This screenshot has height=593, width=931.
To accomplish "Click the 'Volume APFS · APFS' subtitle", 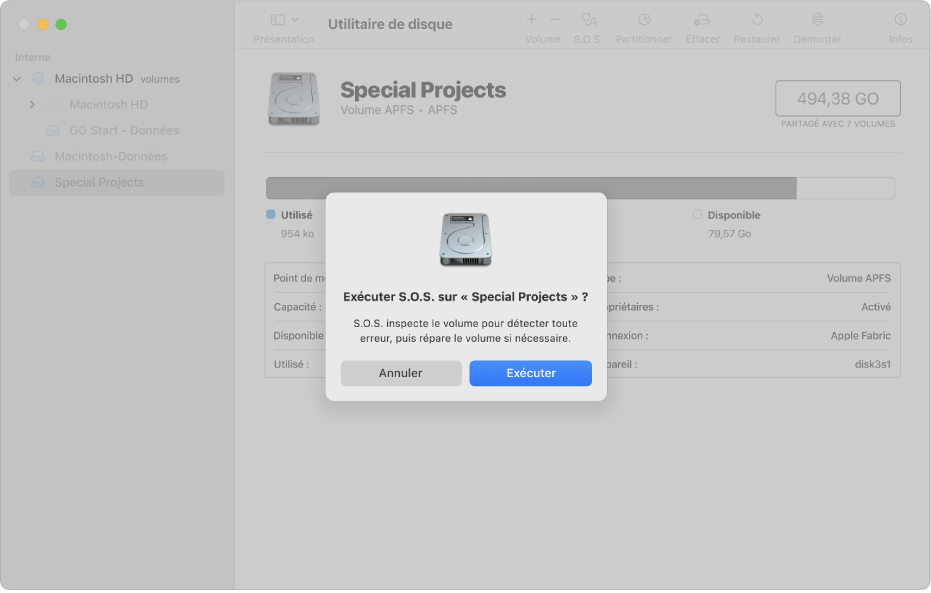I will (398, 110).
